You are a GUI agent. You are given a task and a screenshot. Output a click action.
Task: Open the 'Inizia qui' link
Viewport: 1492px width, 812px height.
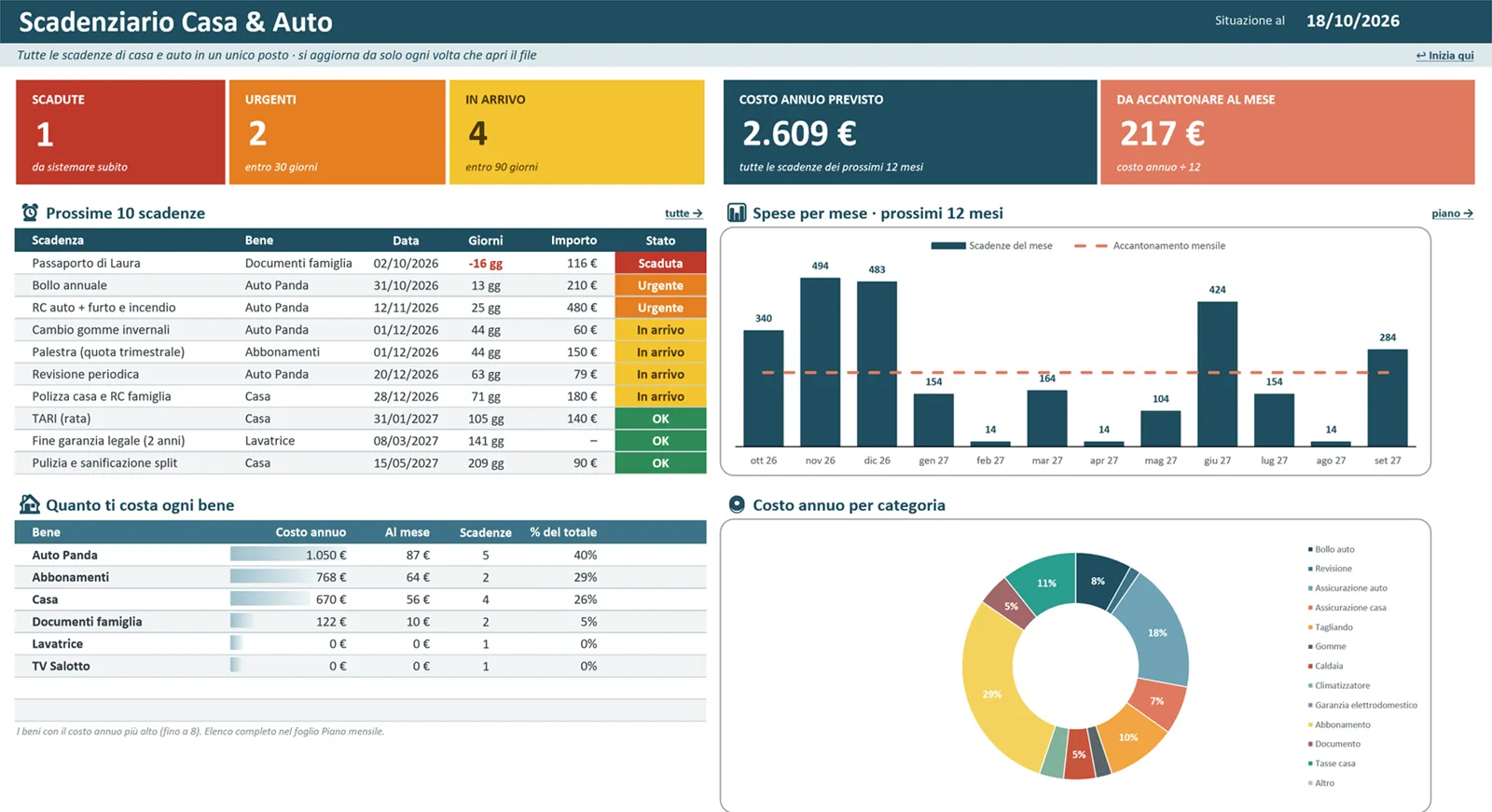pyautogui.click(x=1444, y=55)
